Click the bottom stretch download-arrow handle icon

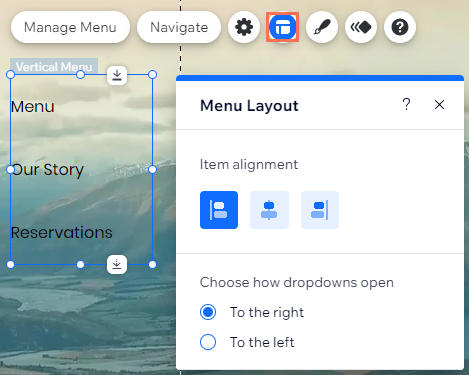click(117, 264)
